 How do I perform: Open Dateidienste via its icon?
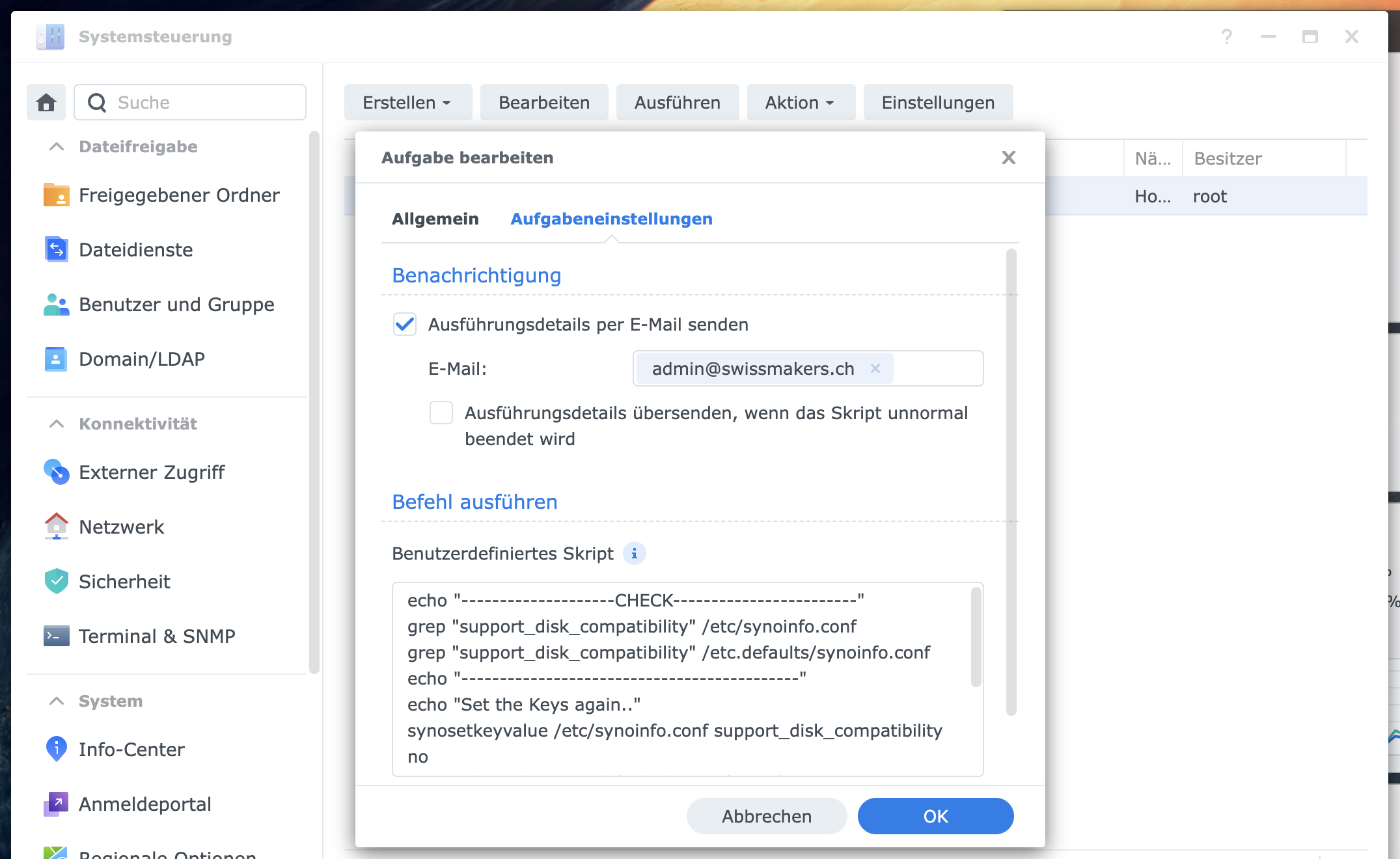pyautogui.click(x=56, y=250)
